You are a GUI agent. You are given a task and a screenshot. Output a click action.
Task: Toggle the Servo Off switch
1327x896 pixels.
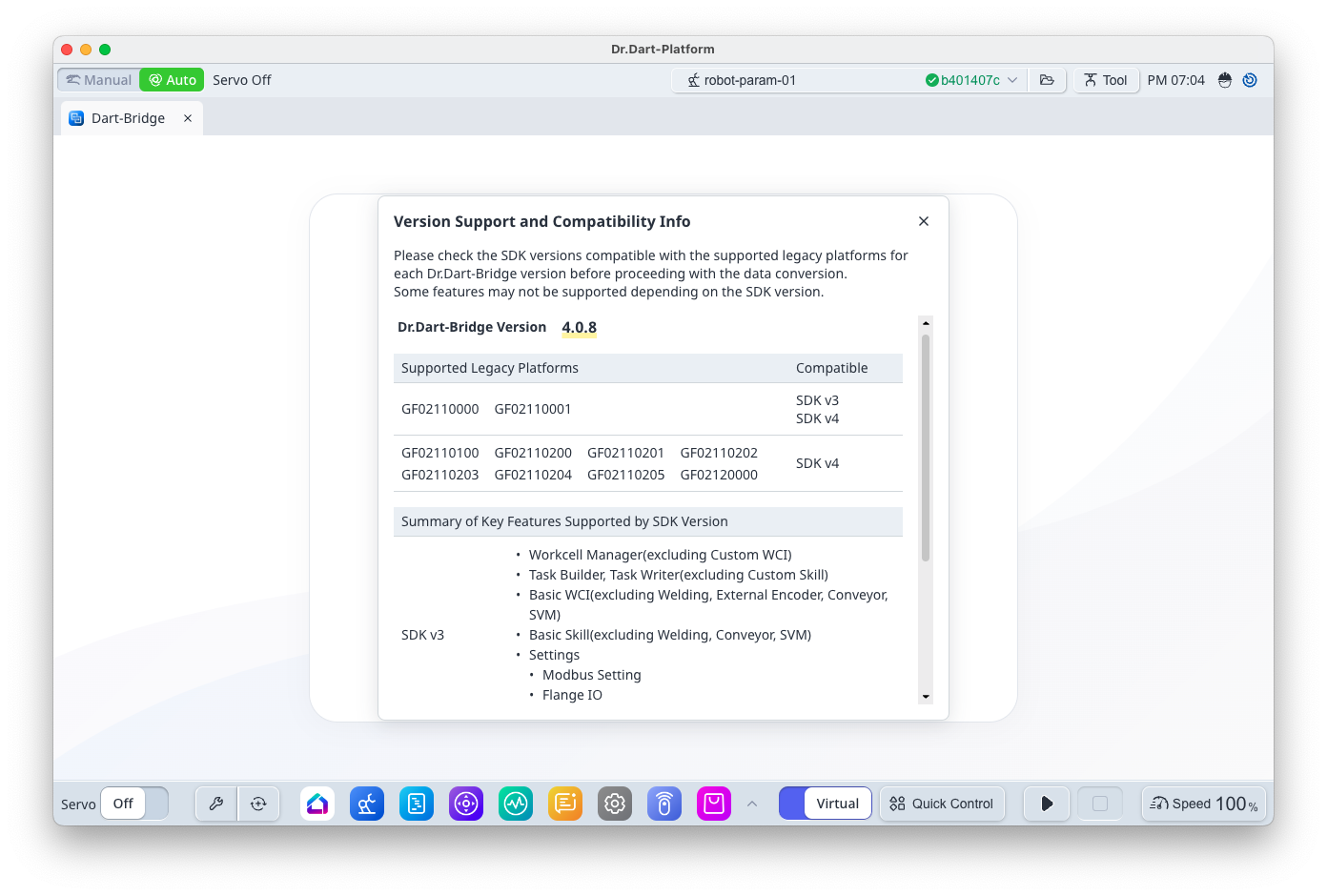tap(134, 804)
